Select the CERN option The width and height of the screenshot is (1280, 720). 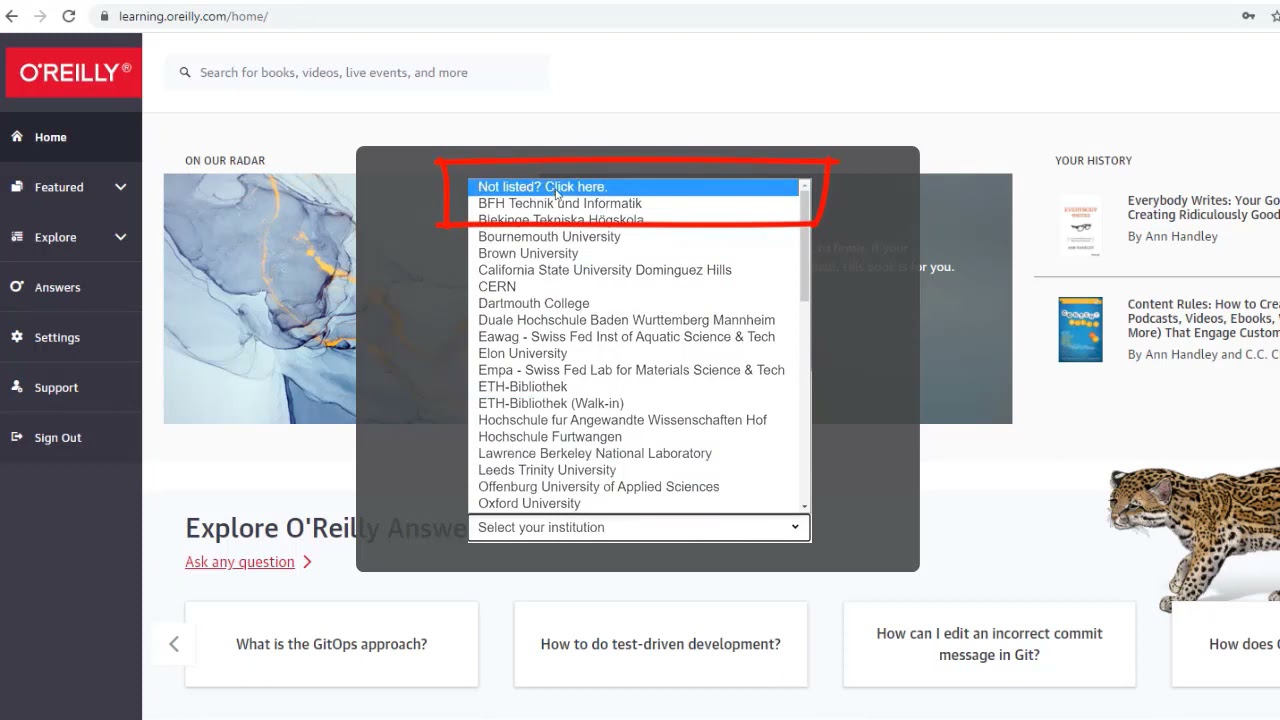633,287
